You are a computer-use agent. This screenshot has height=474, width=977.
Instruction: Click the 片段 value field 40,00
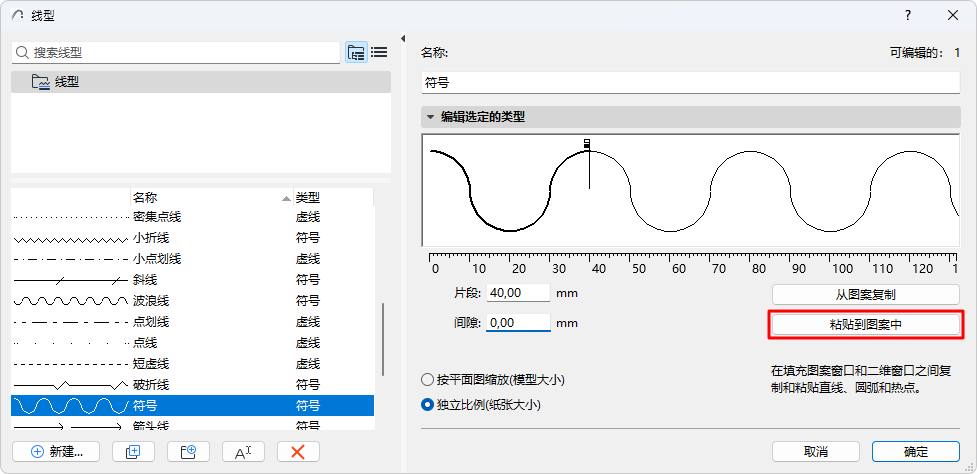tap(518, 293)
